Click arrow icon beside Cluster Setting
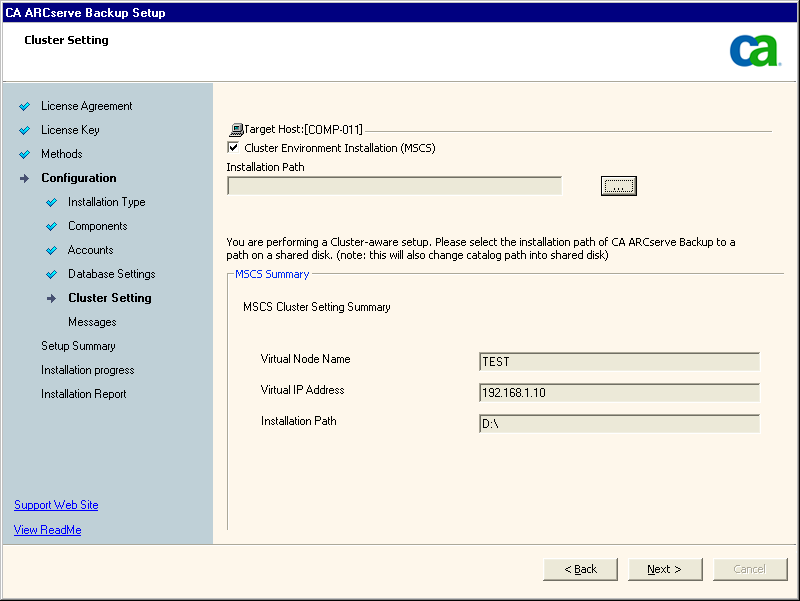 [52, 298]
